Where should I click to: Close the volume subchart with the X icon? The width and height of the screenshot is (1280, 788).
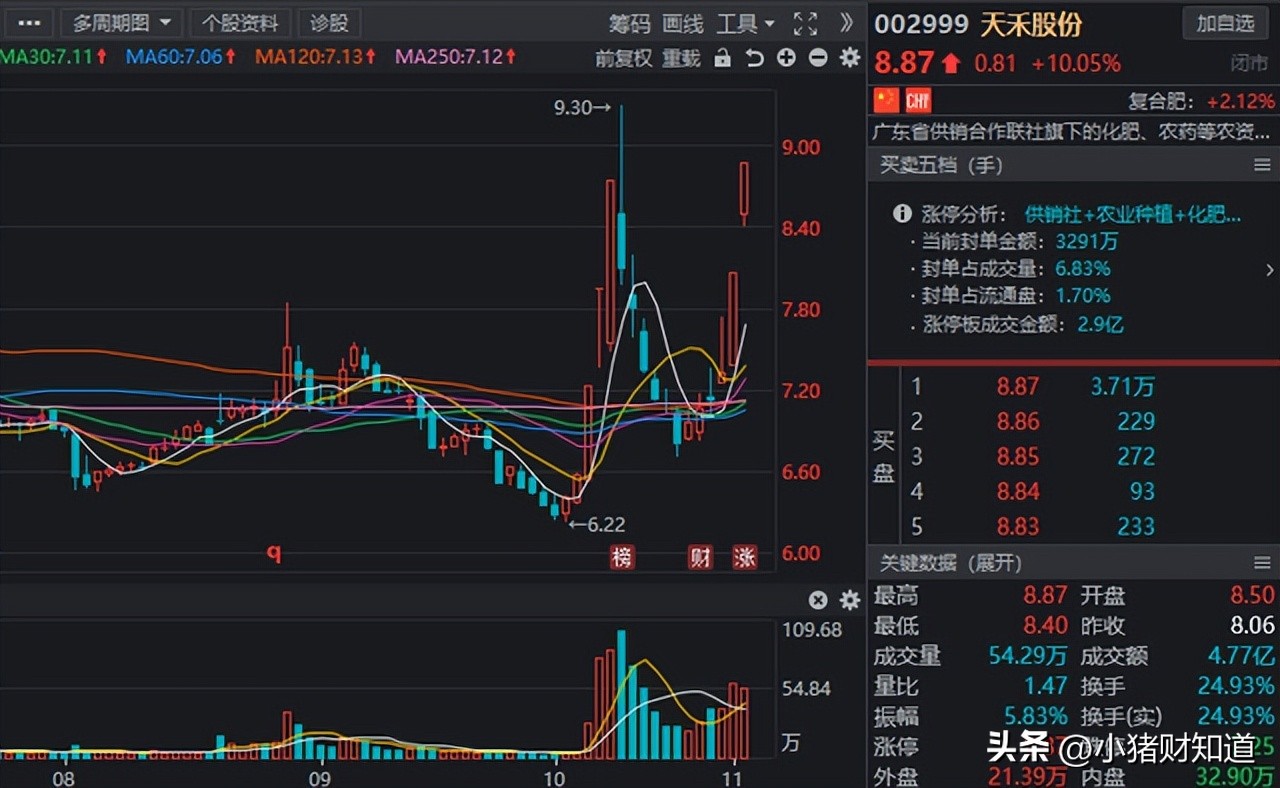click(817, 600)
